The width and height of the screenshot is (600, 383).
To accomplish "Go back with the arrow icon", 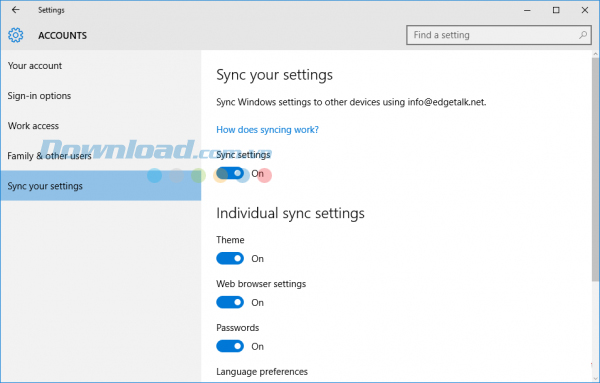I will [15, 10].
